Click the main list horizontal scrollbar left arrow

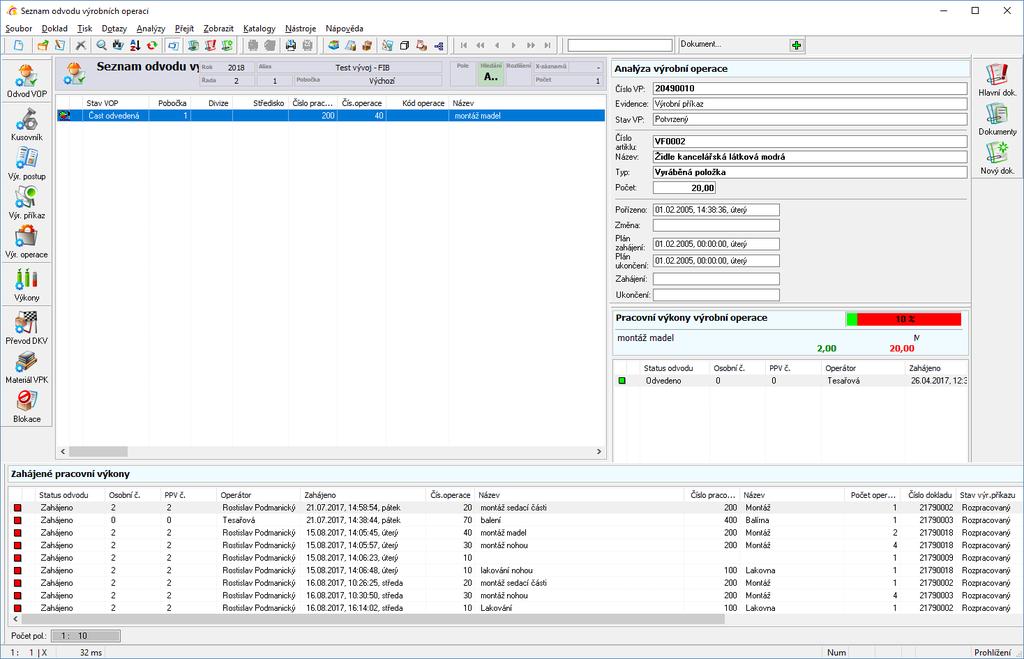point(63,451)
